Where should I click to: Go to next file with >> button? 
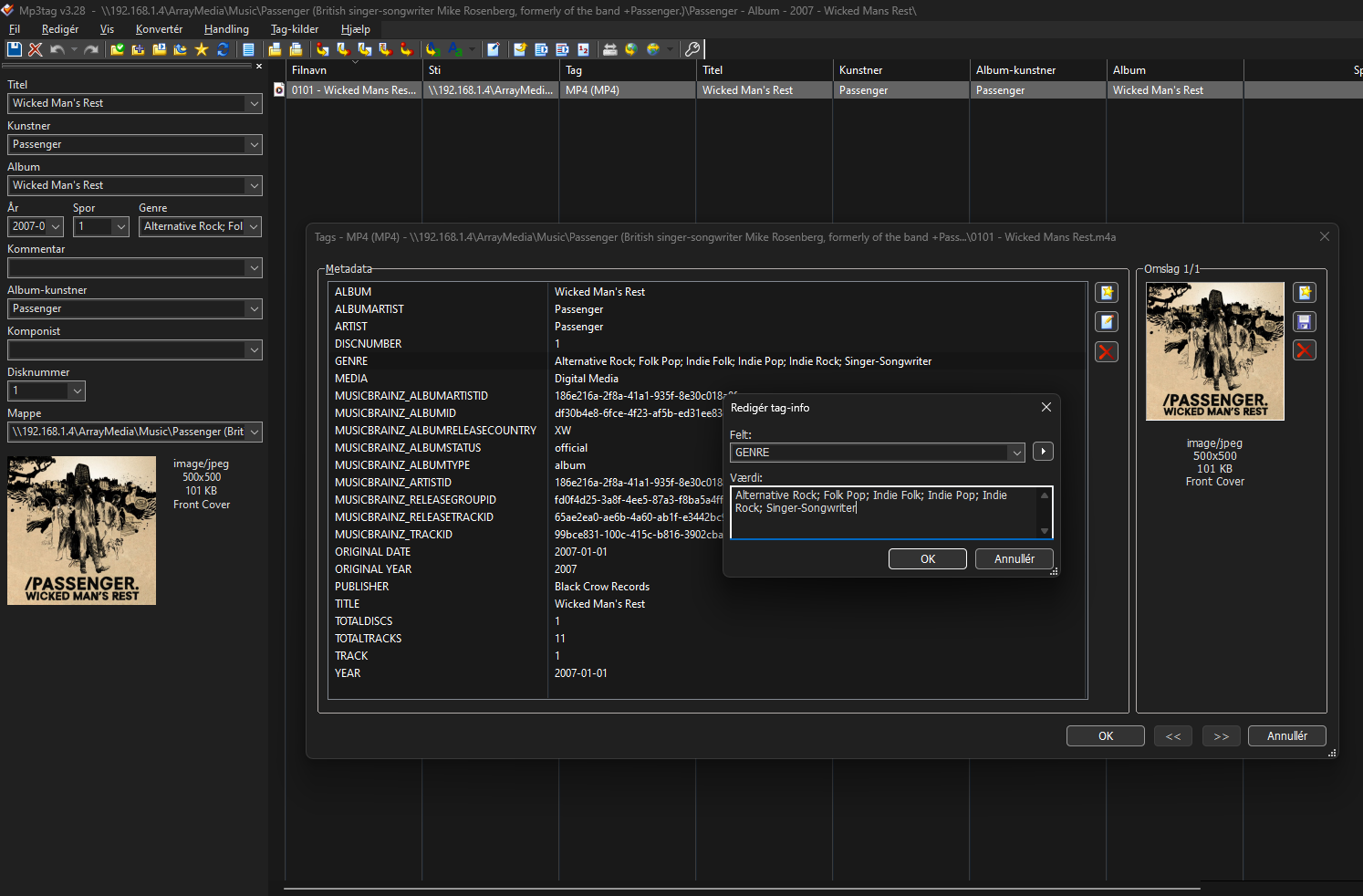[1221, 736]
